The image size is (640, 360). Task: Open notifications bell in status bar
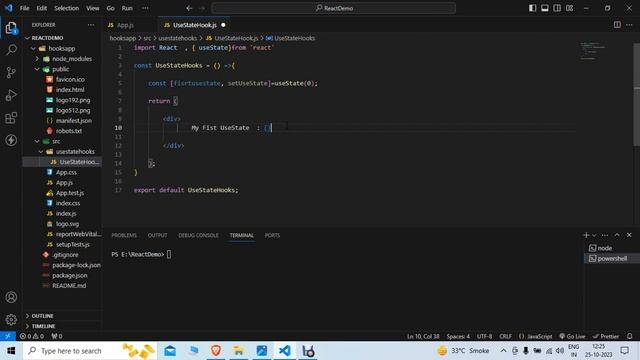(629, 336)
